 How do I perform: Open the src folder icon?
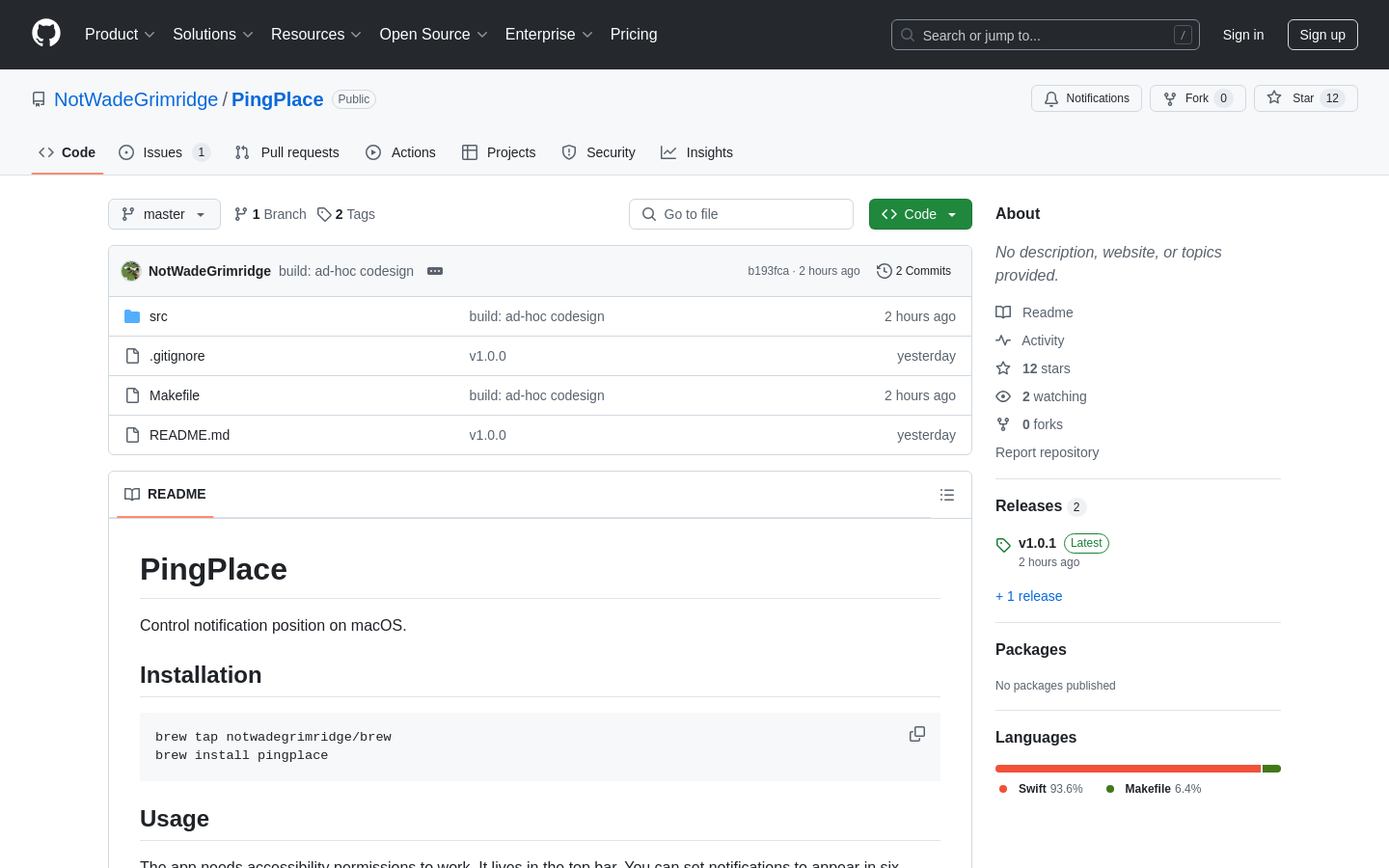tap(132, 316)
